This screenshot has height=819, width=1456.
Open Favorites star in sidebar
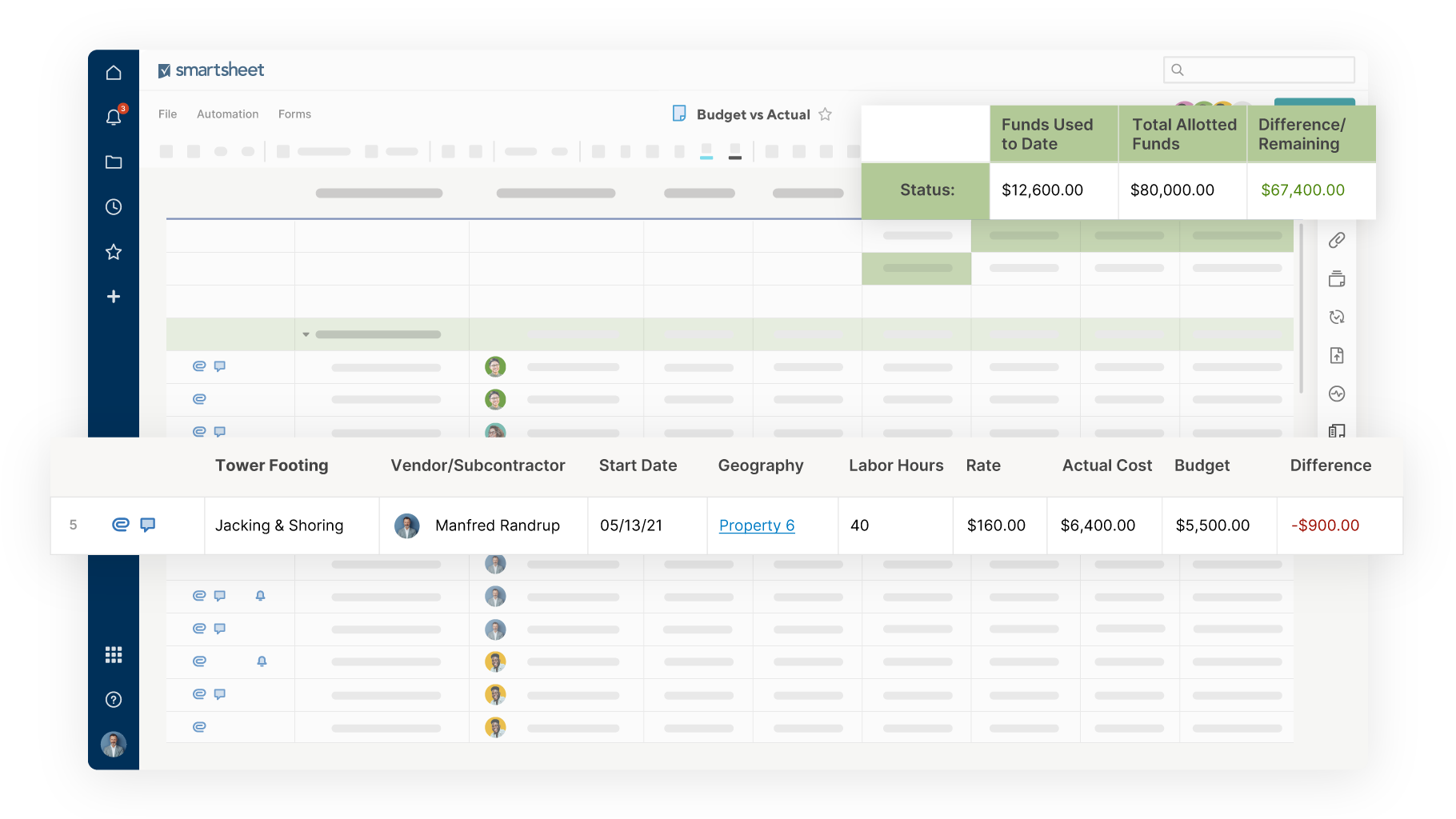pyautogui.click(x=114, y=252)
